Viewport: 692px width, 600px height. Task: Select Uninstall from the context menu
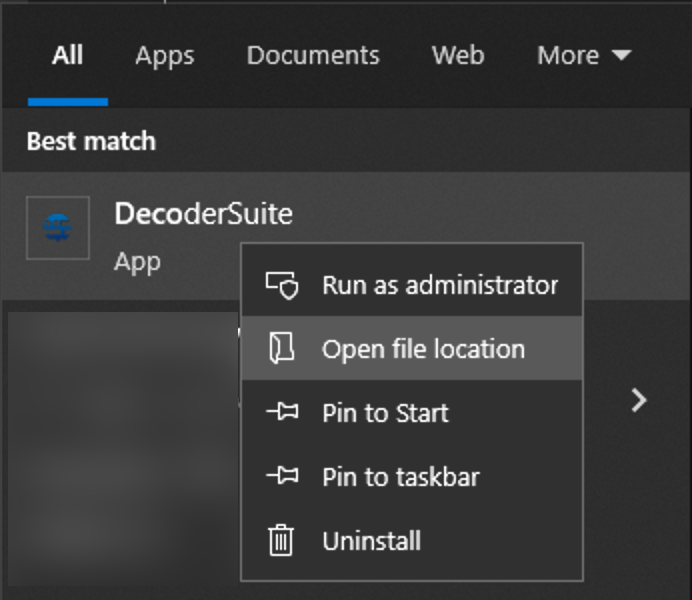tap(412, 540)
